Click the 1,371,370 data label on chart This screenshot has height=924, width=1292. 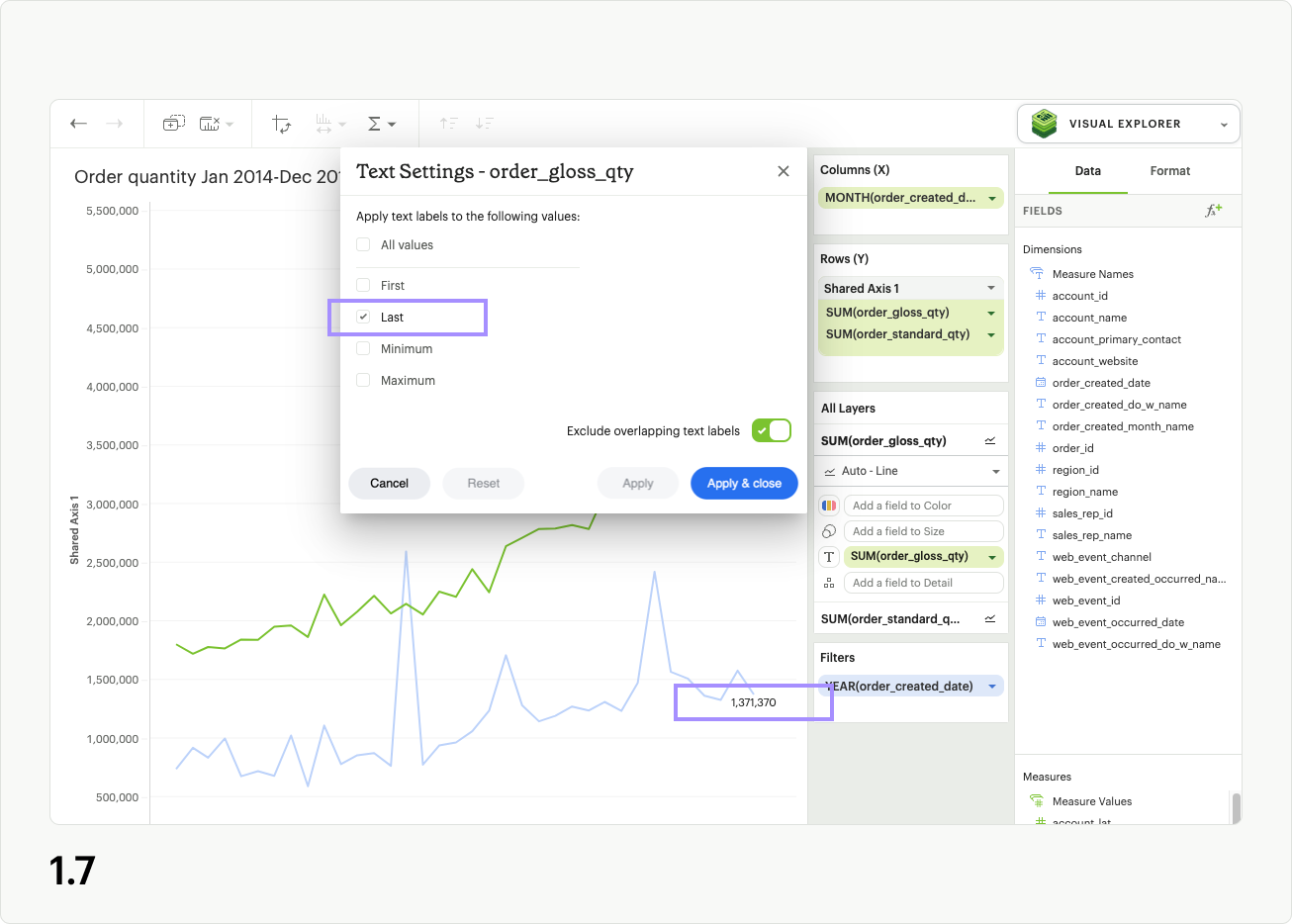(753, 701)
